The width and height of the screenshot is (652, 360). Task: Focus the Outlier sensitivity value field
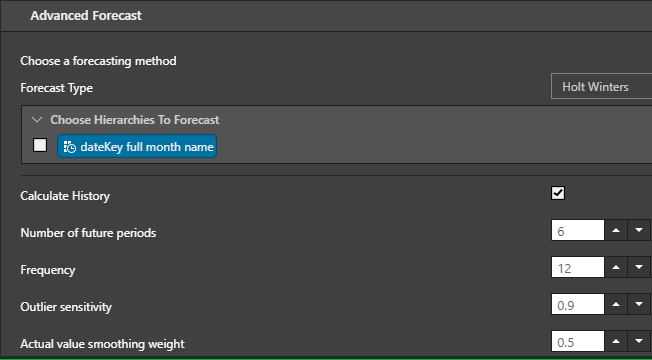(578, 304)
